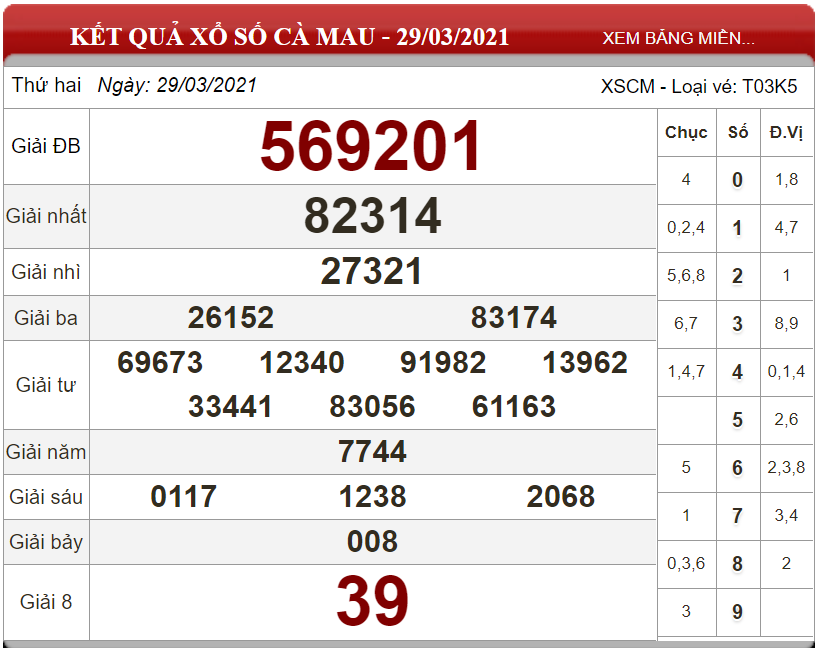Click Số digit 9 in the stats table
Screen dimensions: 819x648
pyautogui.click(x=738, y=611)
